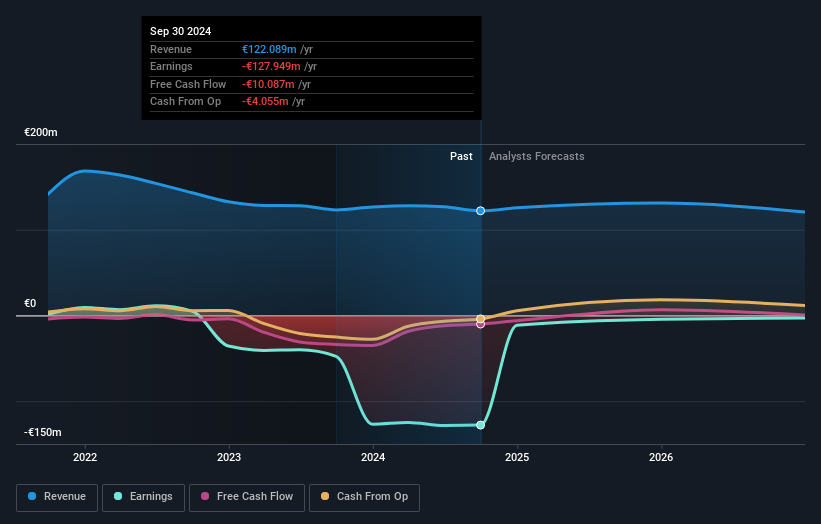Click the €0 y-axis label

pos(30,304)
